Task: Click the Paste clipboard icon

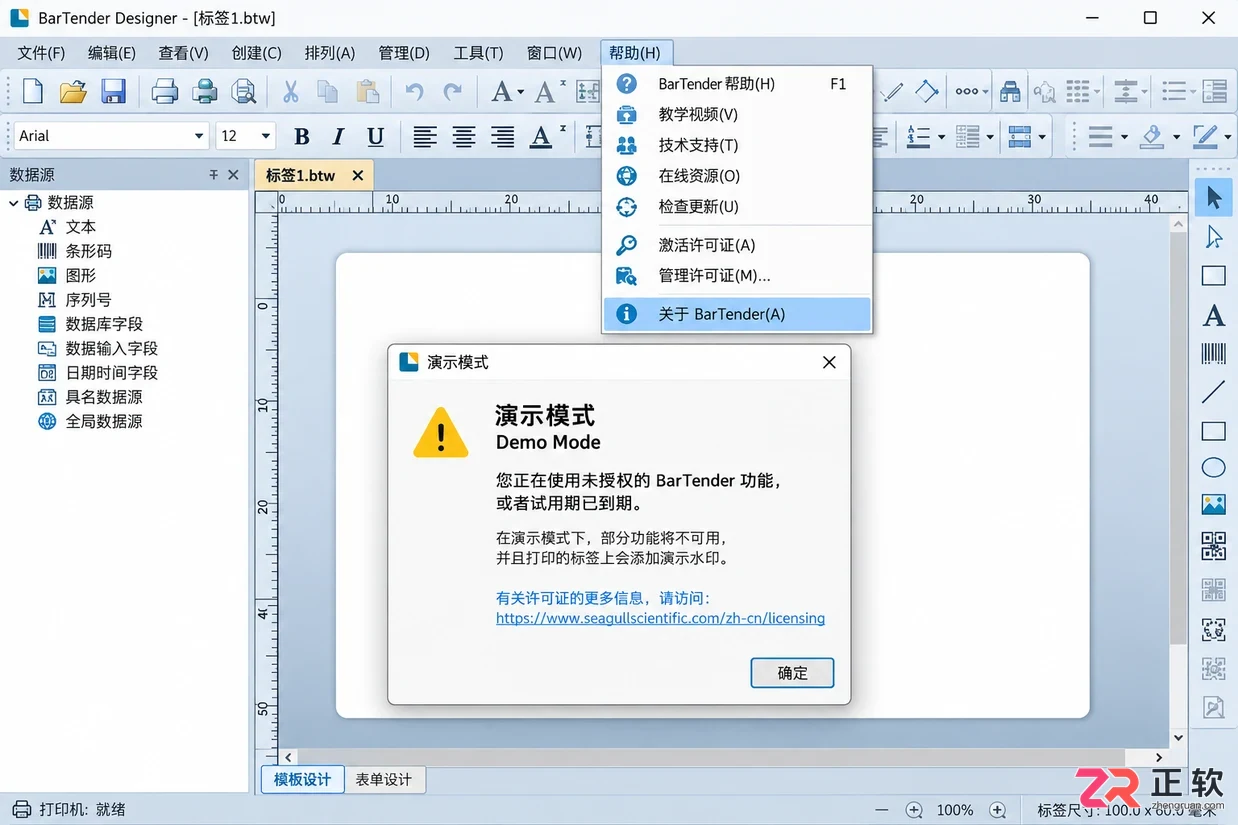Action: [367, 91]
